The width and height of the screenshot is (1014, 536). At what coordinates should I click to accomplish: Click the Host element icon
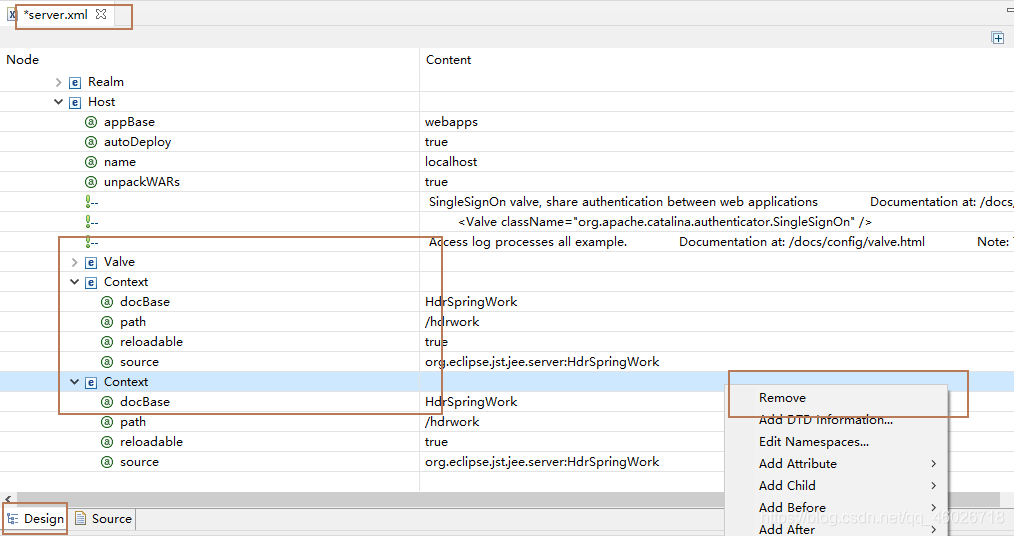click(x=75, y=102)
